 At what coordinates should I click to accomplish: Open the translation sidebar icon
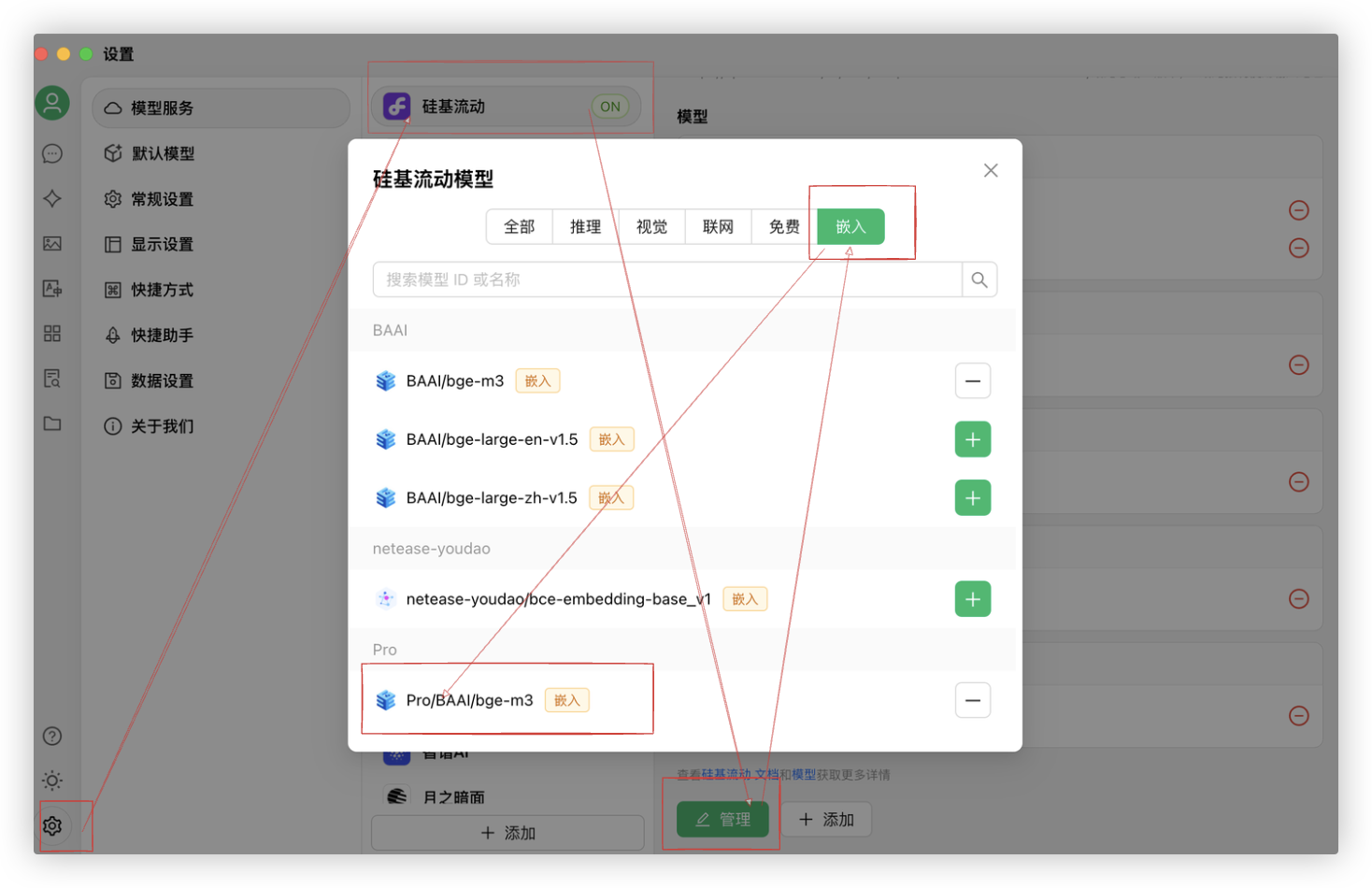[x=52, y=289]
